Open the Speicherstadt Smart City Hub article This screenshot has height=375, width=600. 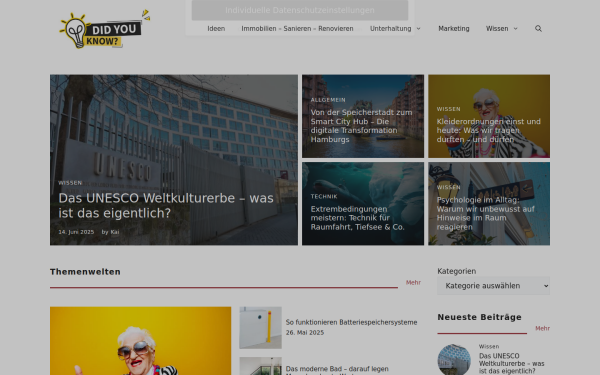[x=361, y=126]
